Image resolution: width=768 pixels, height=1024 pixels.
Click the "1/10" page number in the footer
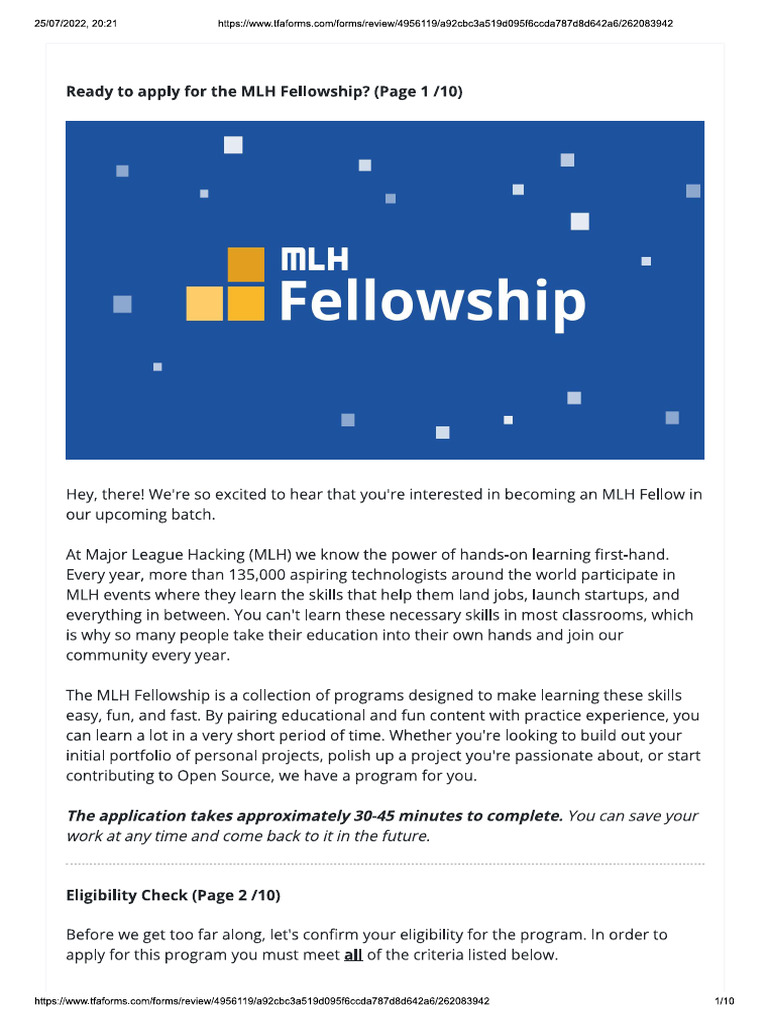pos(725,1001)
